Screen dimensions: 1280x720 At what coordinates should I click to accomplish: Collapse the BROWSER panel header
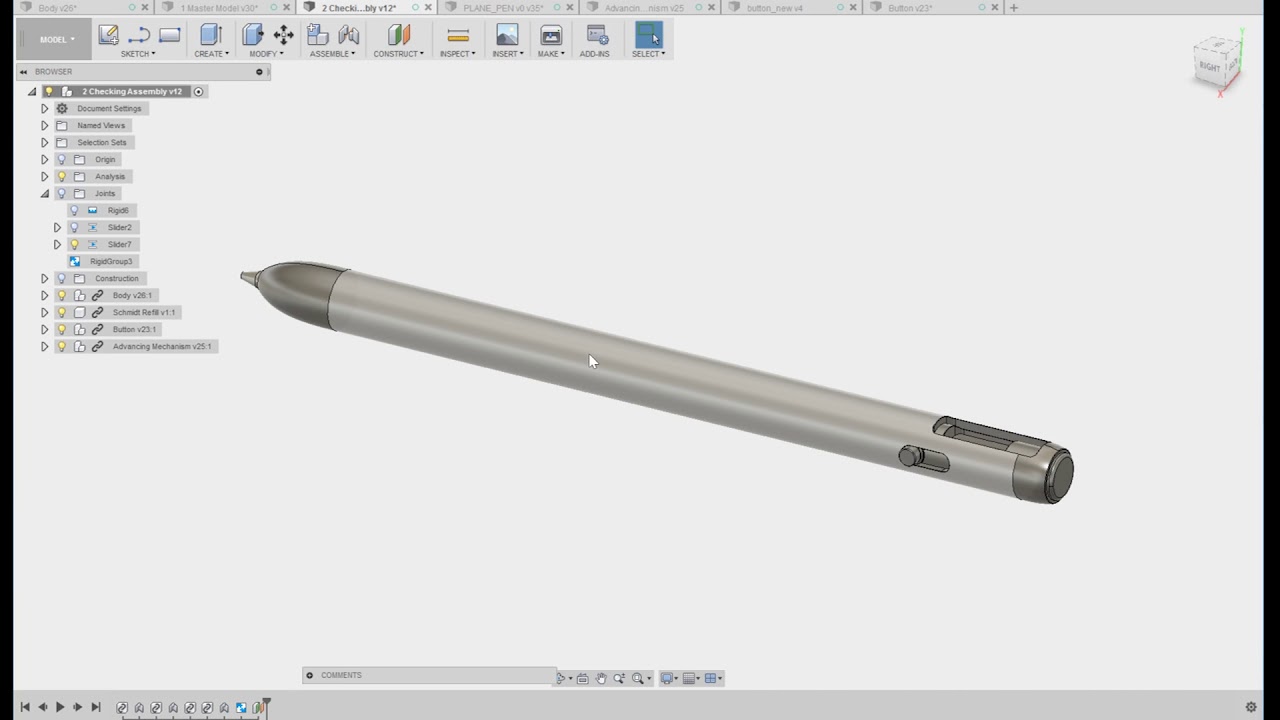click(x=23, y=72)
